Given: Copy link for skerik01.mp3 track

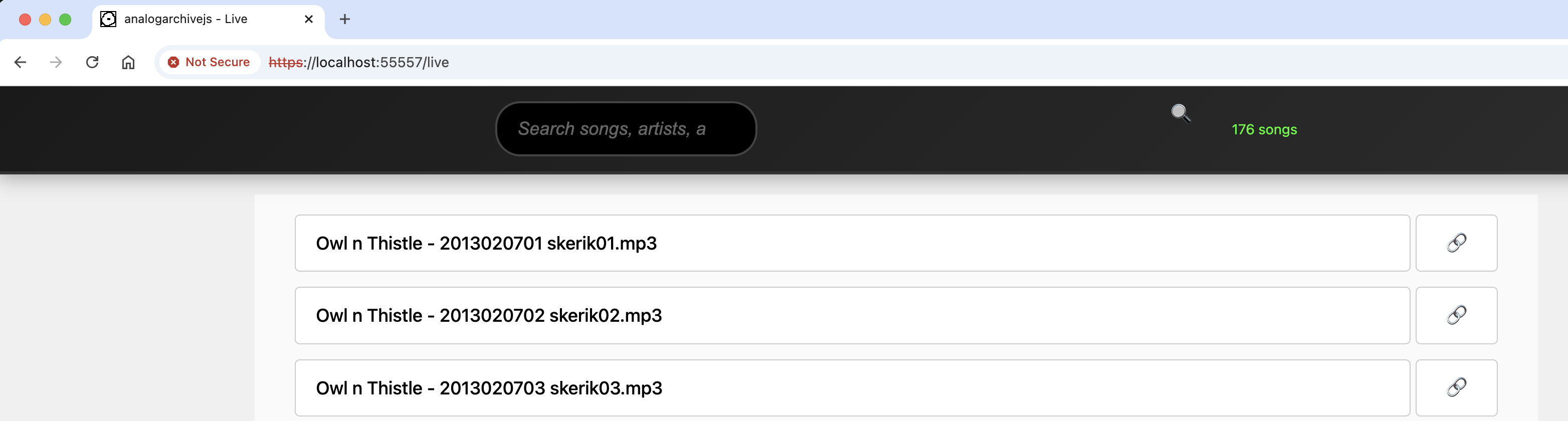Looking at the screenshot, I should click(x=1455, y=243).
